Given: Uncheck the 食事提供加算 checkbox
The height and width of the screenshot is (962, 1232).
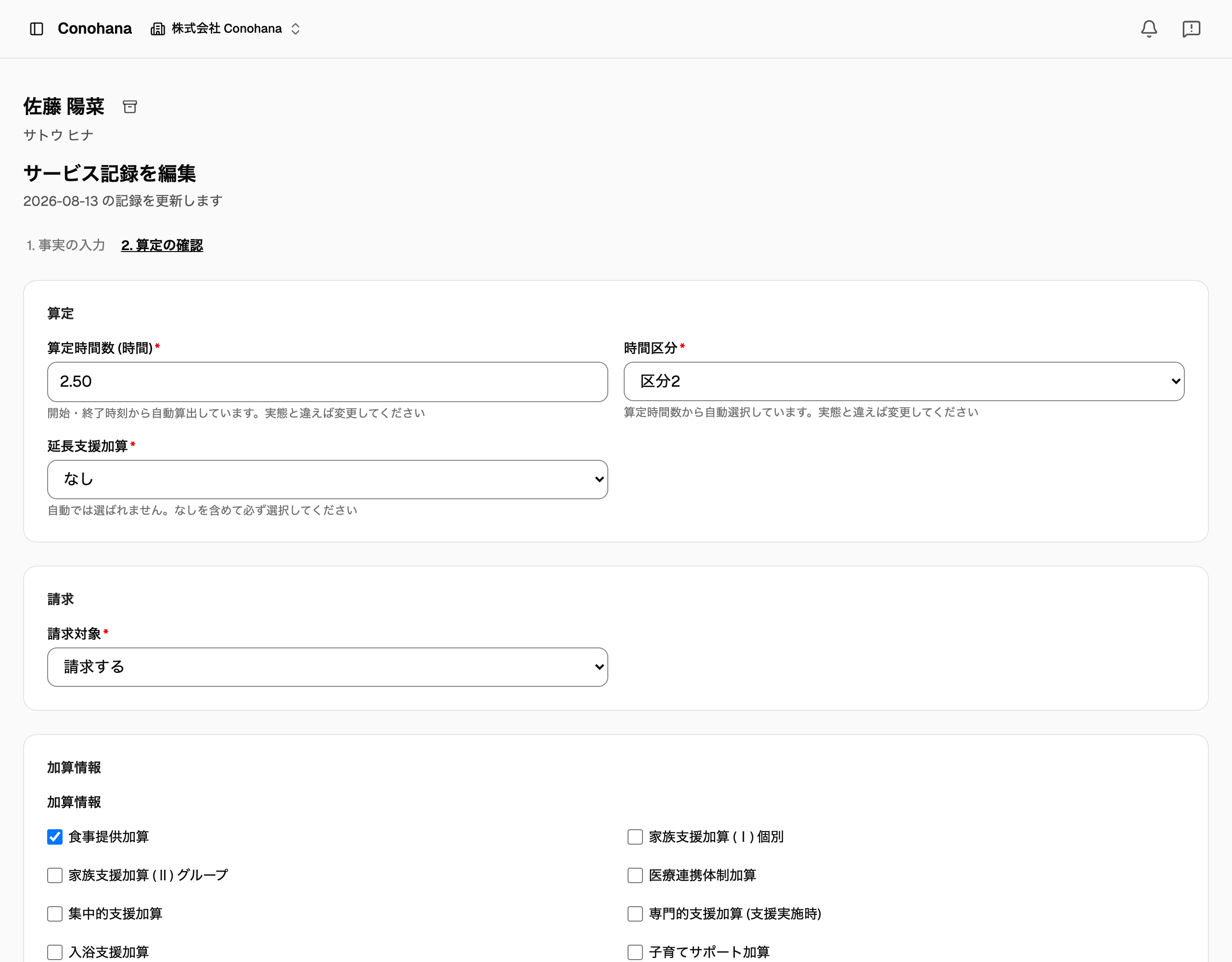Looking at the screenshot, I should coord(55,837).
